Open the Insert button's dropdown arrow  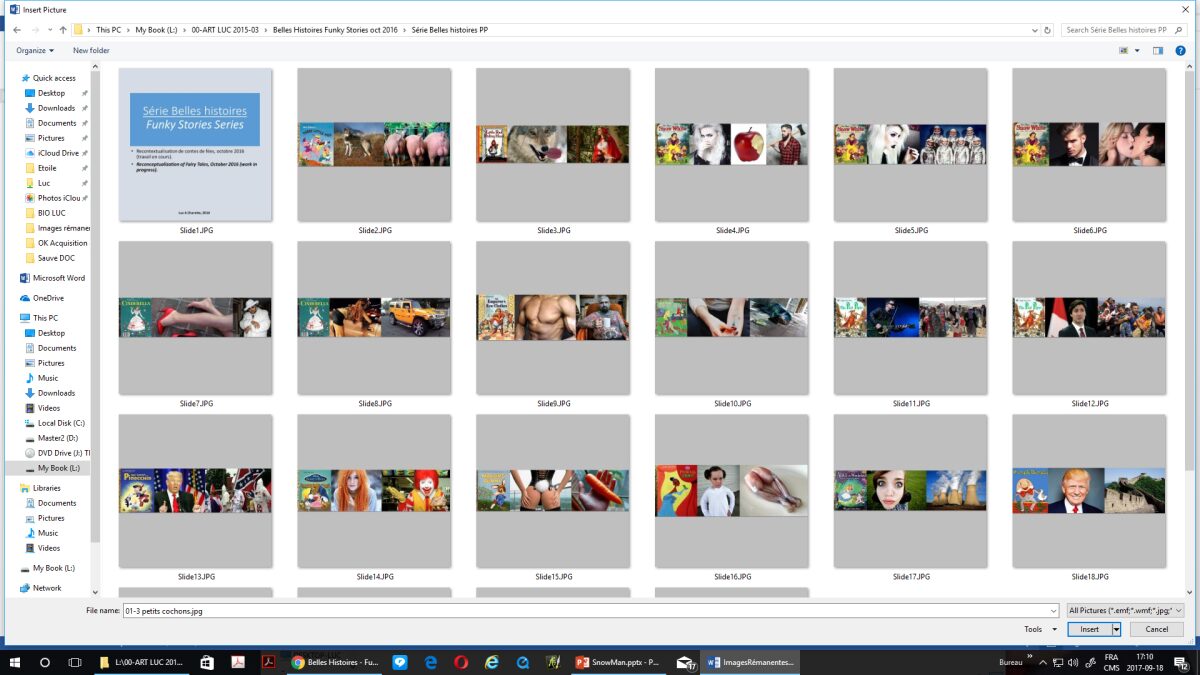click(1116, 629)
